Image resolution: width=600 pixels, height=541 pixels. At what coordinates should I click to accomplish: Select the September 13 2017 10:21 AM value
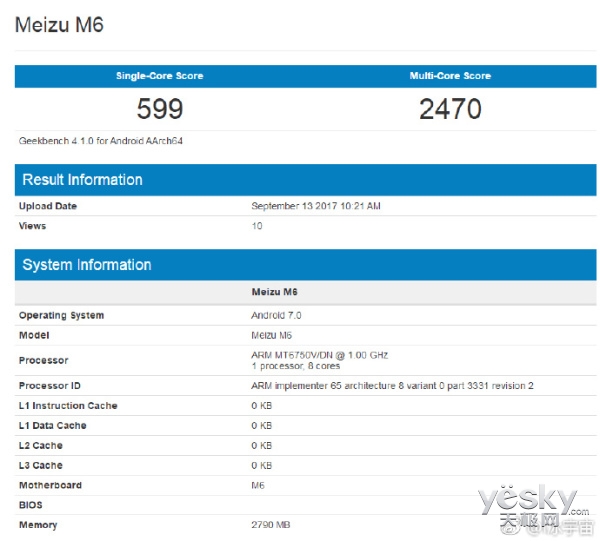[x=316, y=206]
